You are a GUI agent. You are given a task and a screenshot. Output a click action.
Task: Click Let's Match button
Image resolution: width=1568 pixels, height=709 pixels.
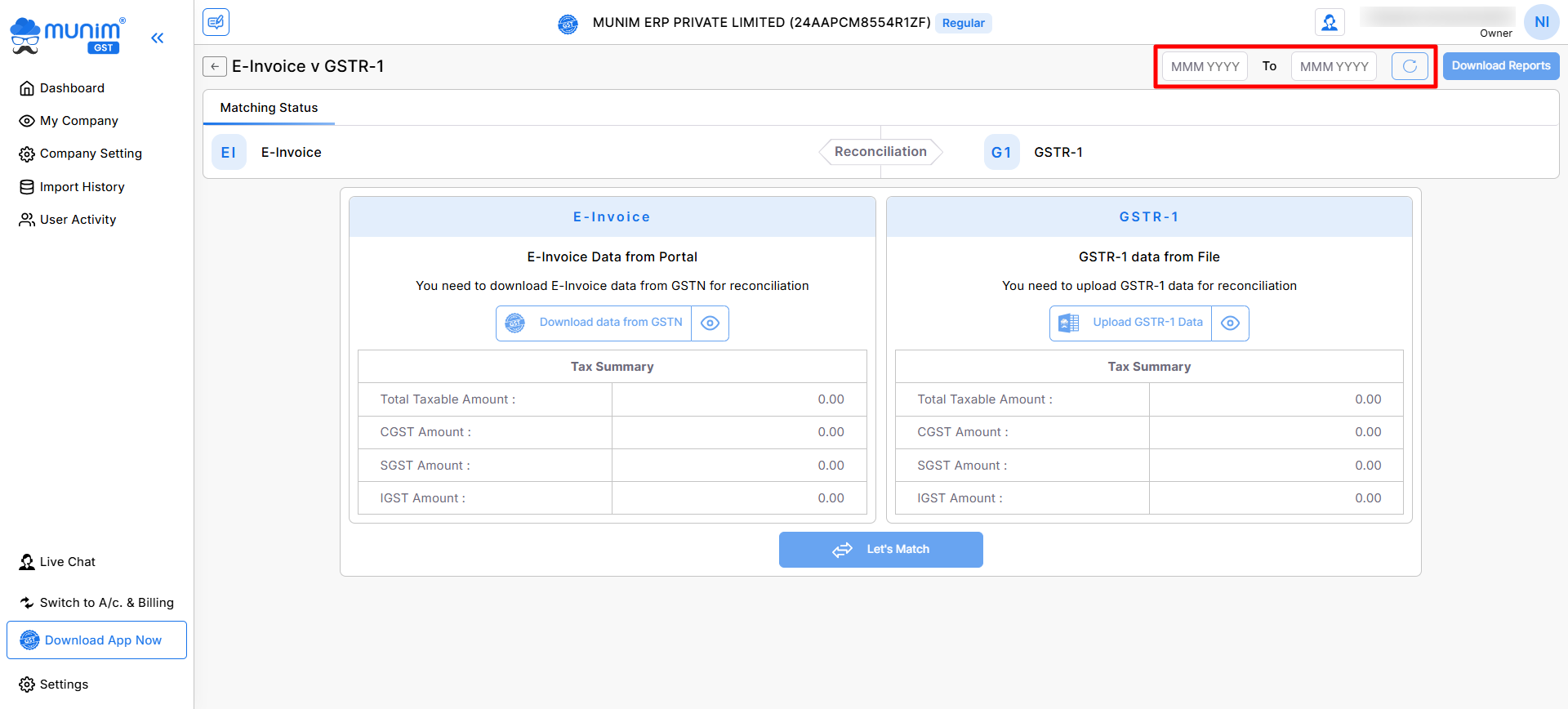coord(880,550)
